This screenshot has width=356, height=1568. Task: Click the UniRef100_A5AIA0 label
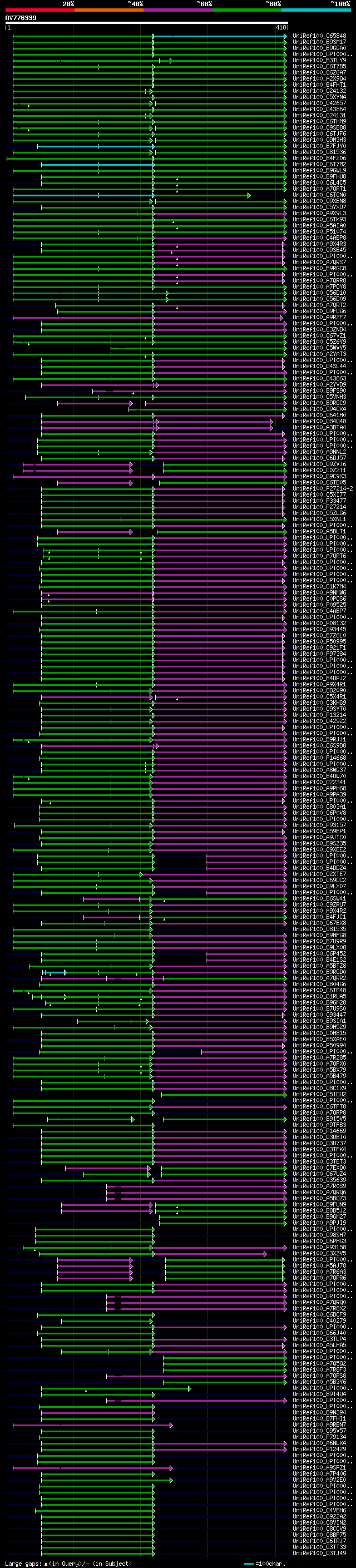[x=319, y=225]
